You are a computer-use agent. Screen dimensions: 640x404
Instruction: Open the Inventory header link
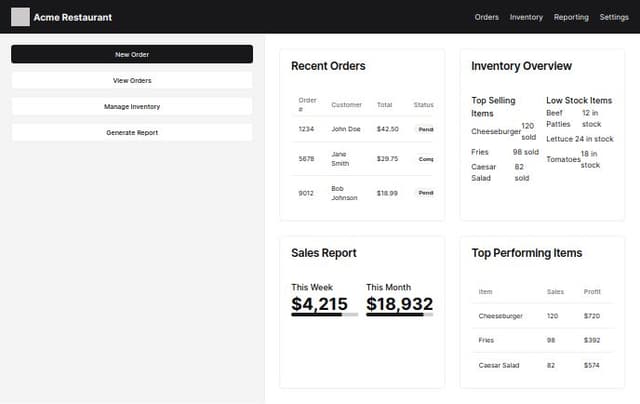pos(526,17)
